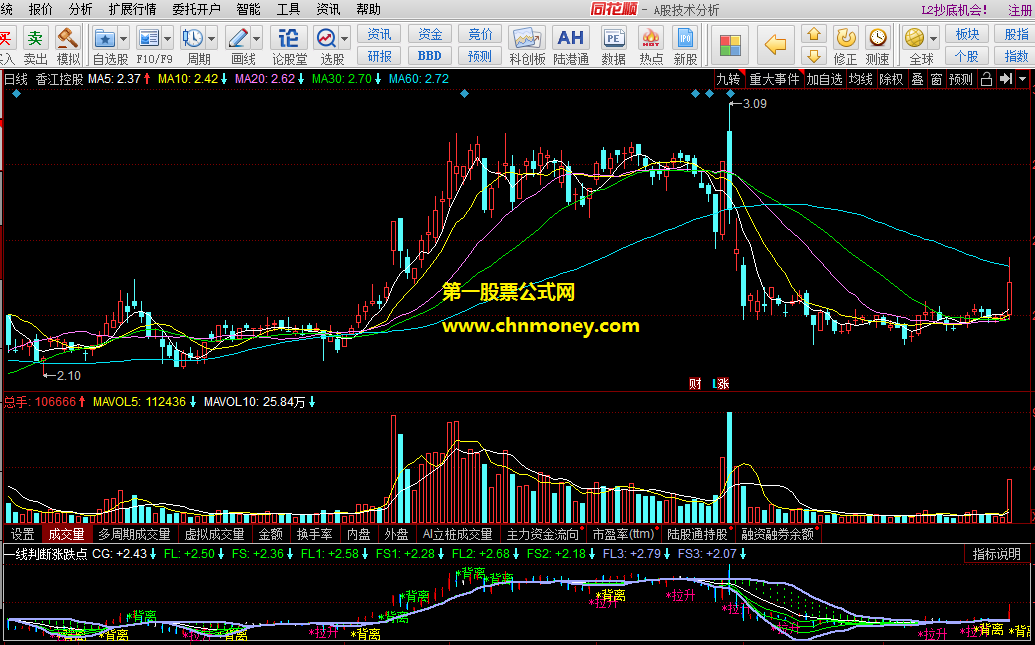Open the 帮助 menu
1035x645 pixels.
(368, 9)
